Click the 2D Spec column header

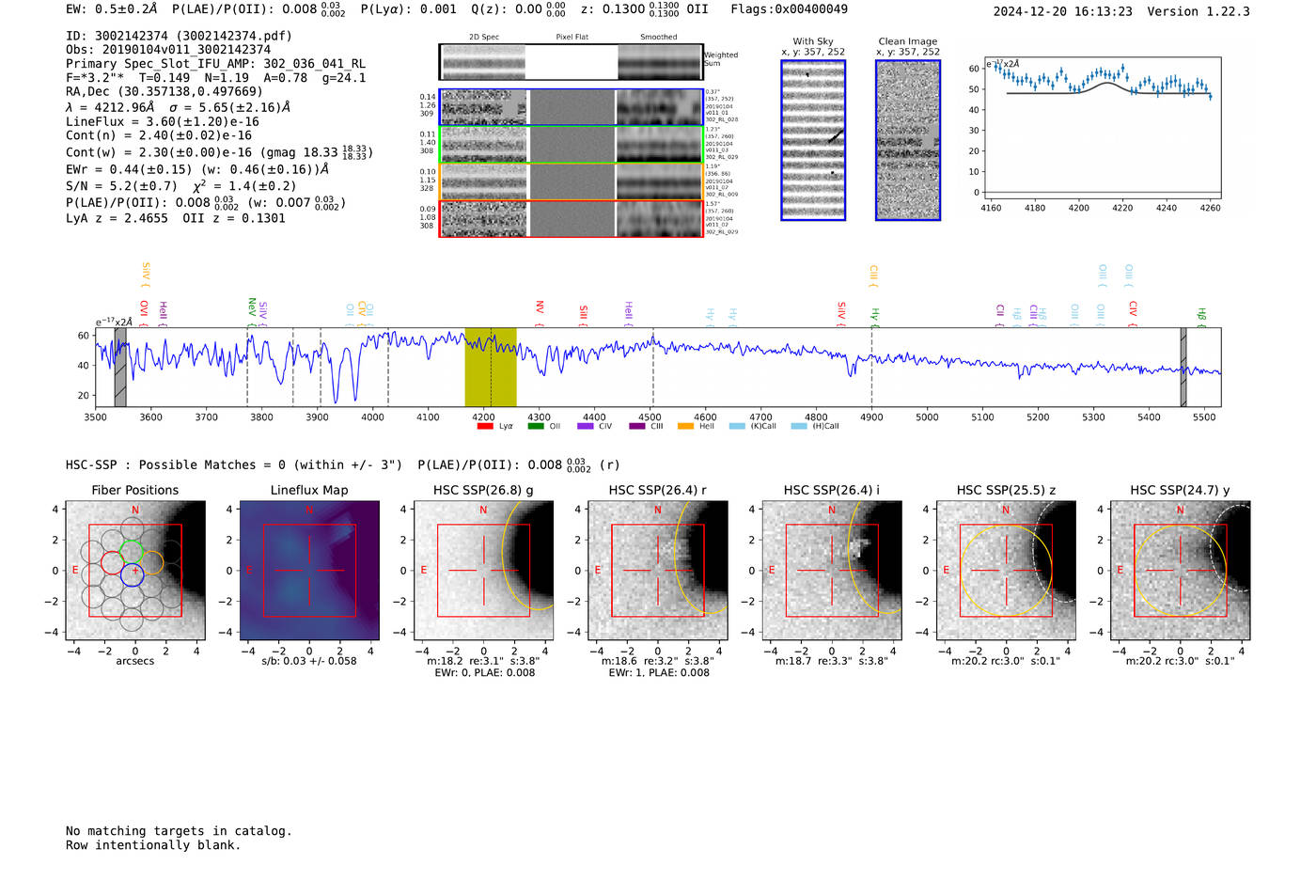click(484, 38)
